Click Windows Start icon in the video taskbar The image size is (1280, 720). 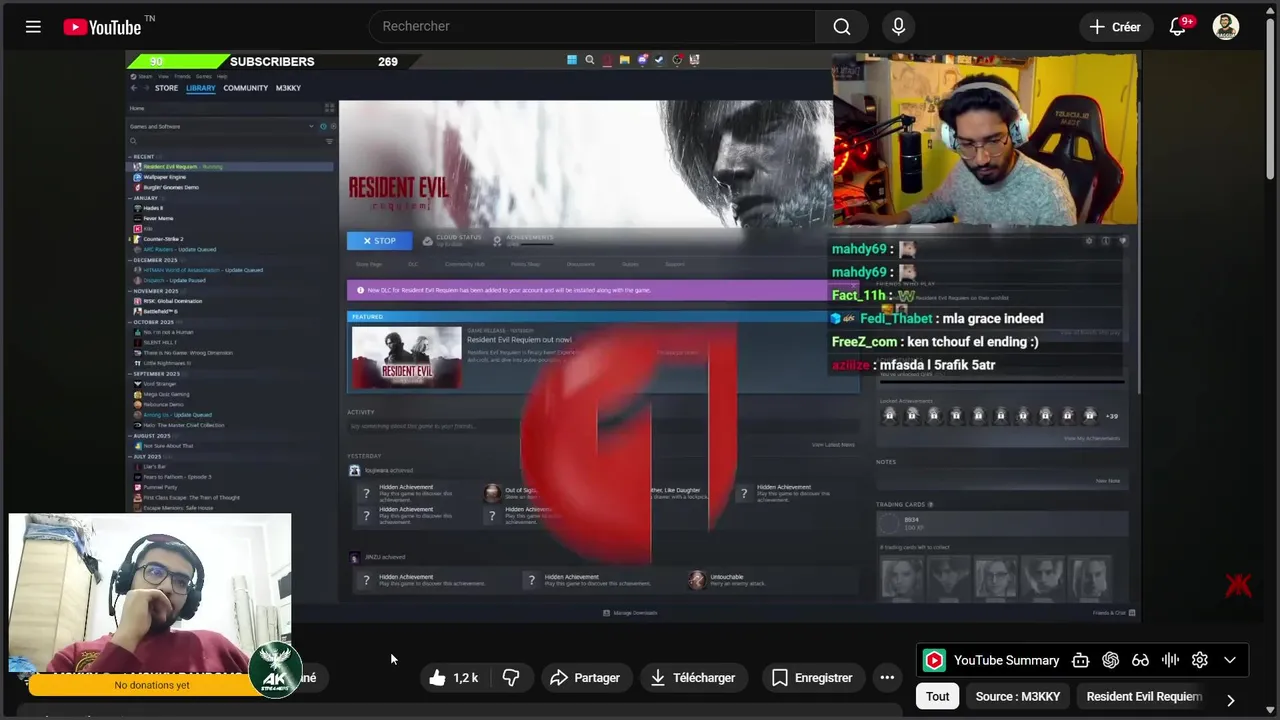[572, 60]
